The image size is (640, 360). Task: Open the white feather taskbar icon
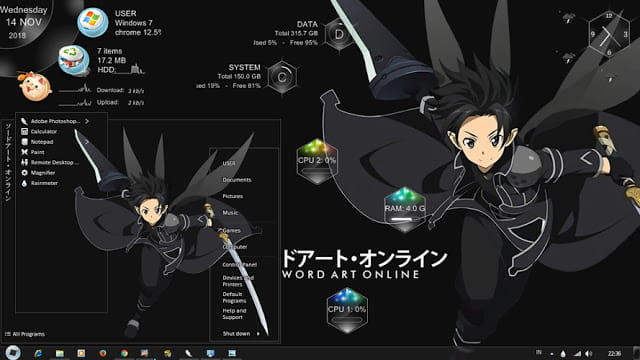(188, 353)
